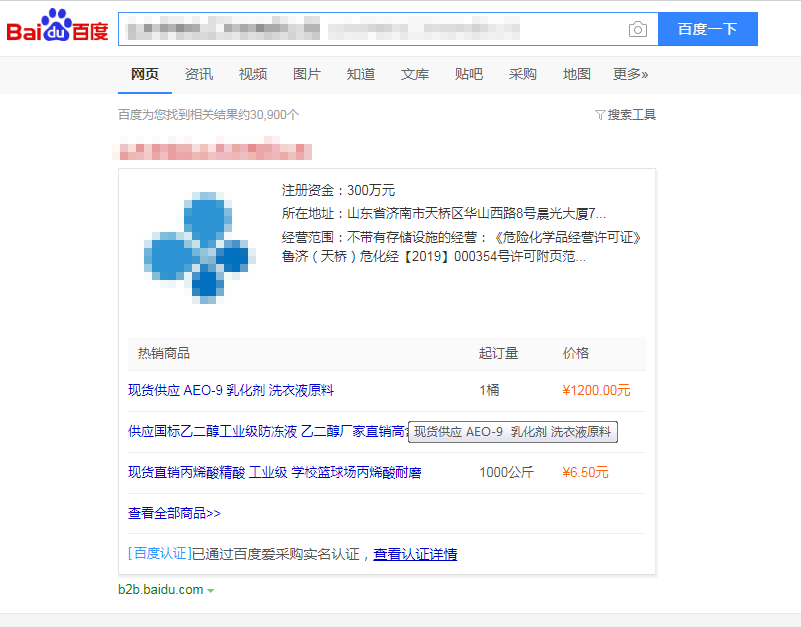
Task: Select the 采购 tab
Action: click(523, 74)
